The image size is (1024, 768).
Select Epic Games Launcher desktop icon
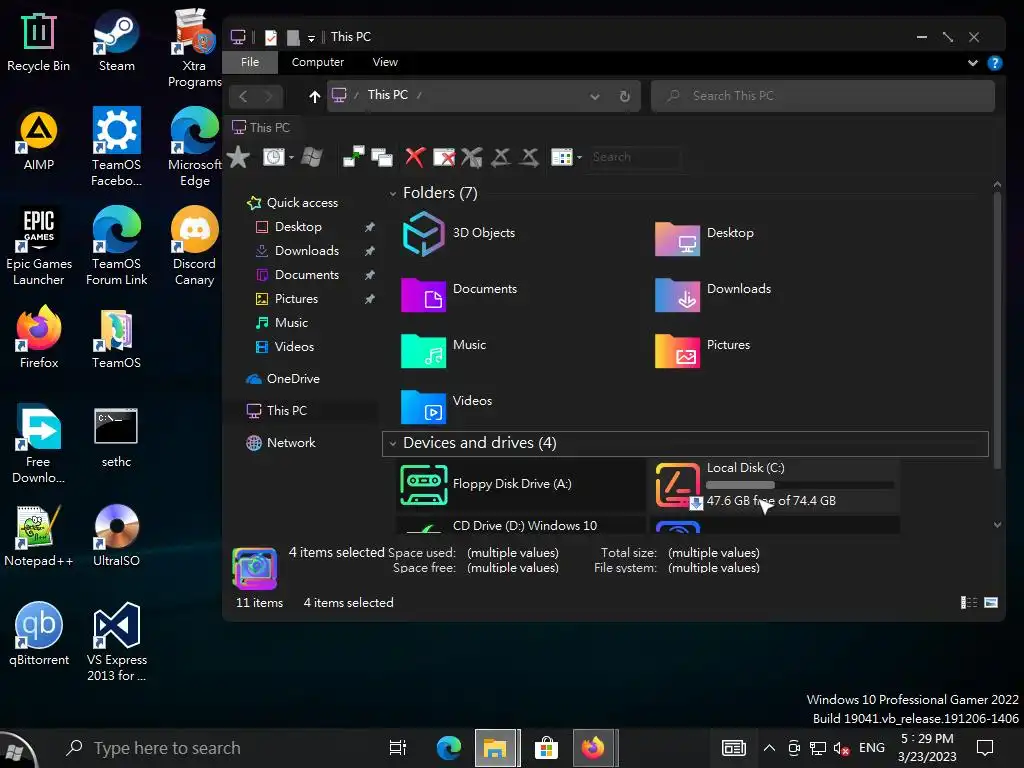click(39, 247)
